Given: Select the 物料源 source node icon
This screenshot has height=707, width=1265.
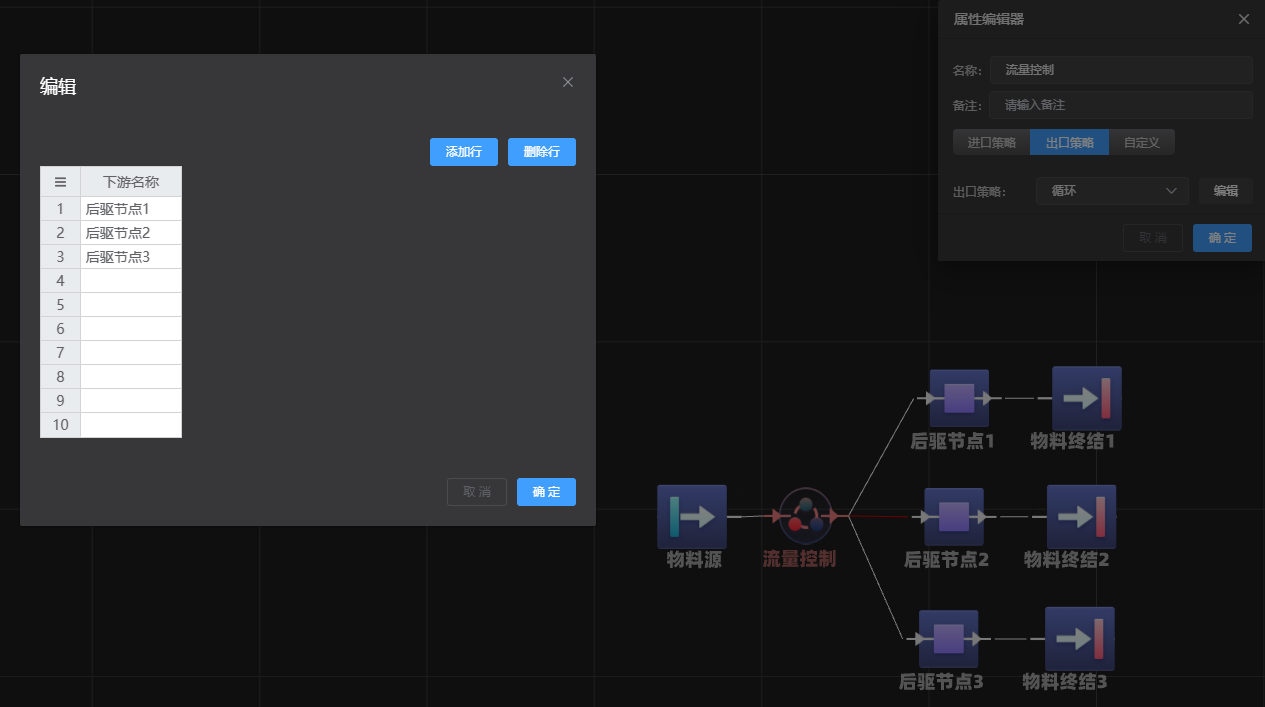Looking at the screenshot, I should [692, 516].
